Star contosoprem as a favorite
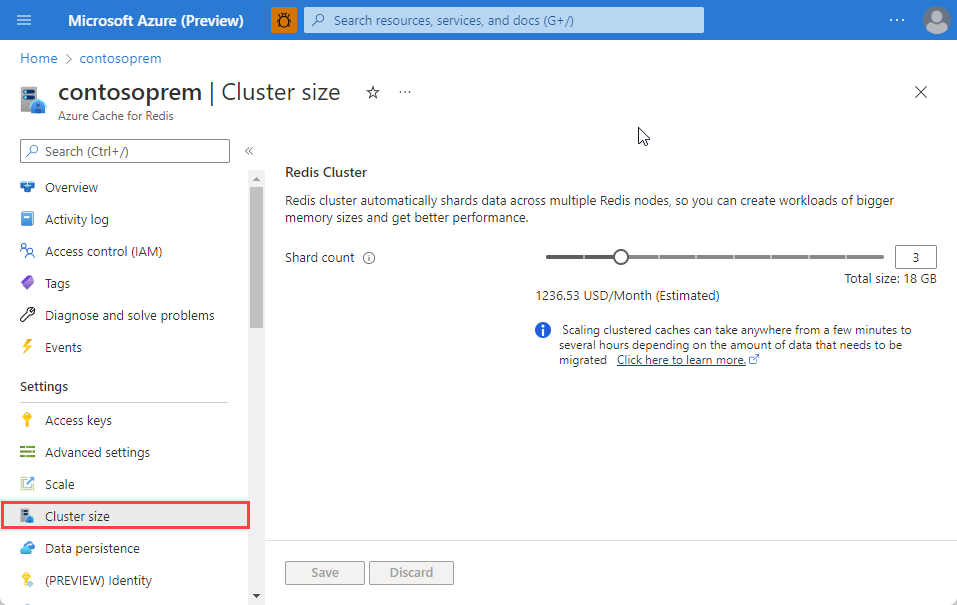957x605 pixels. 372,92
